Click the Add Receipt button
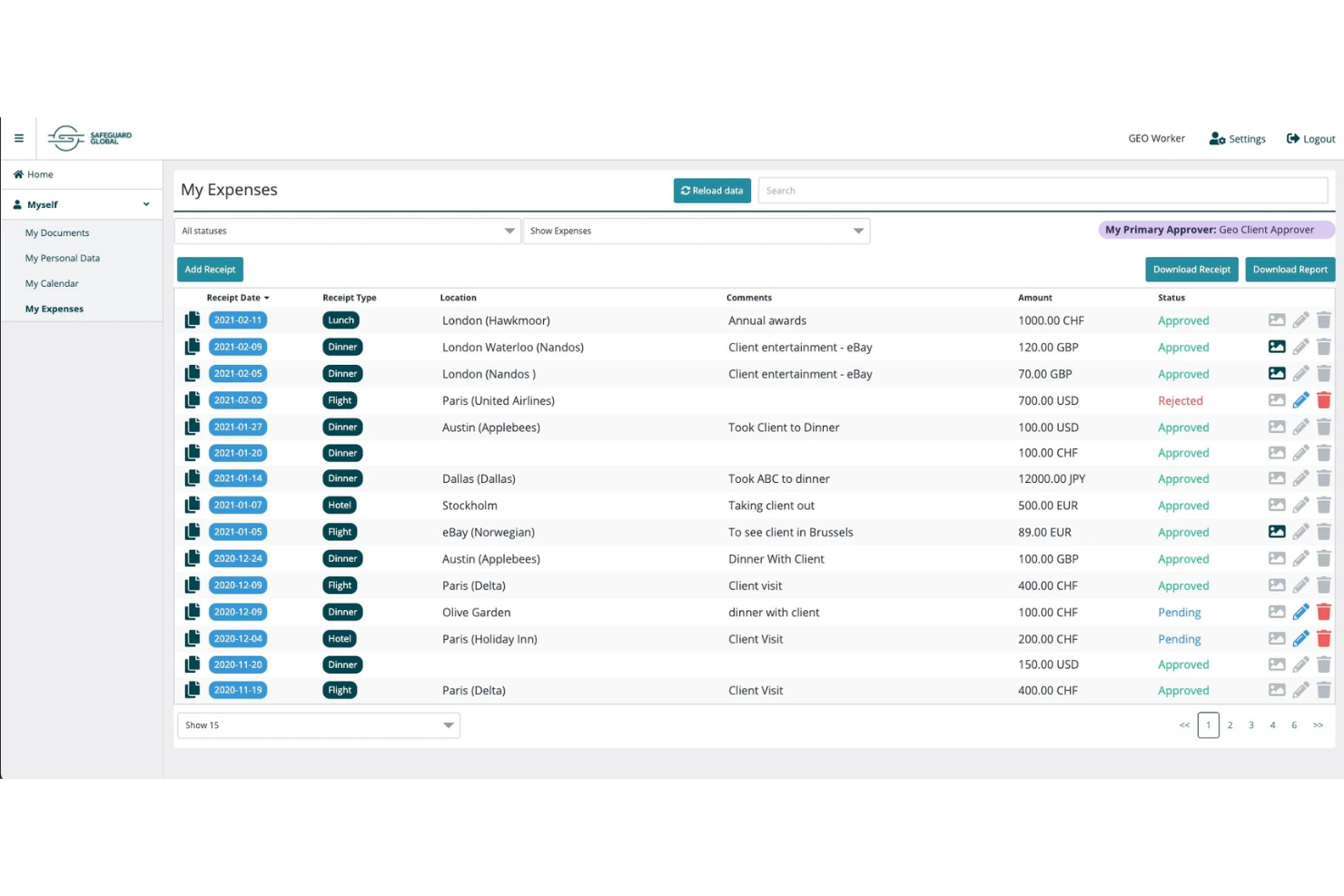This screenshot has width=1344, height=896. pyautogui.click(x=210, y=270)
